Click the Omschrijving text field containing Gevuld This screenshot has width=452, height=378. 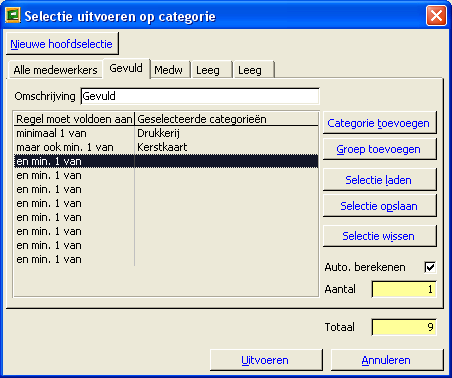[200, 96]
